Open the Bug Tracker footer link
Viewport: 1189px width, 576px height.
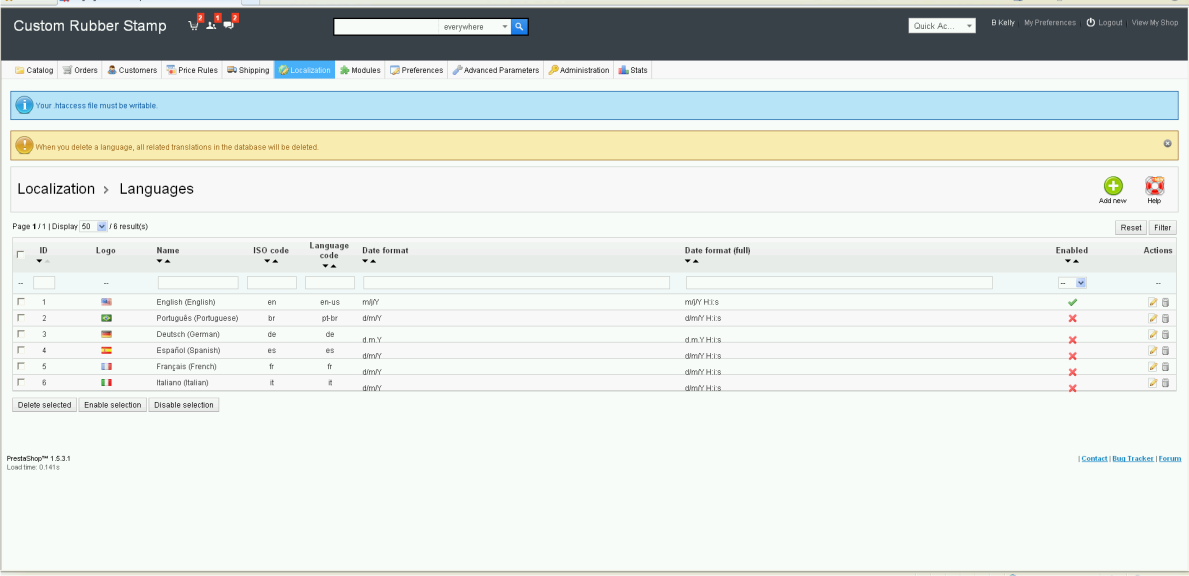coord(1133,459)
